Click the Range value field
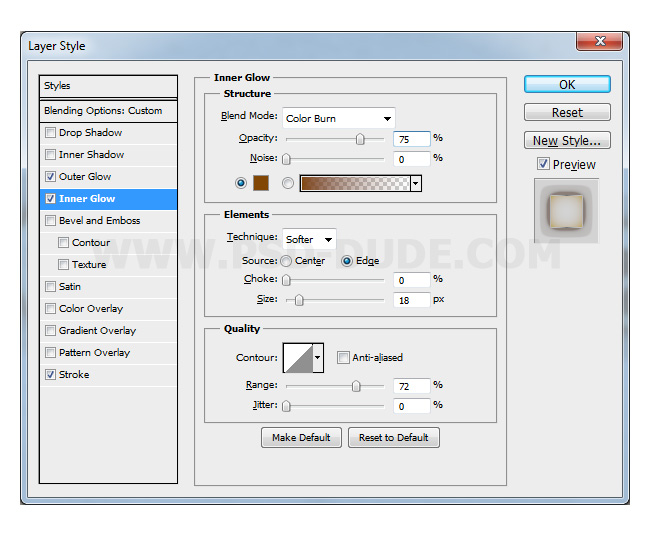650x536 pixels. coord(412,386)
